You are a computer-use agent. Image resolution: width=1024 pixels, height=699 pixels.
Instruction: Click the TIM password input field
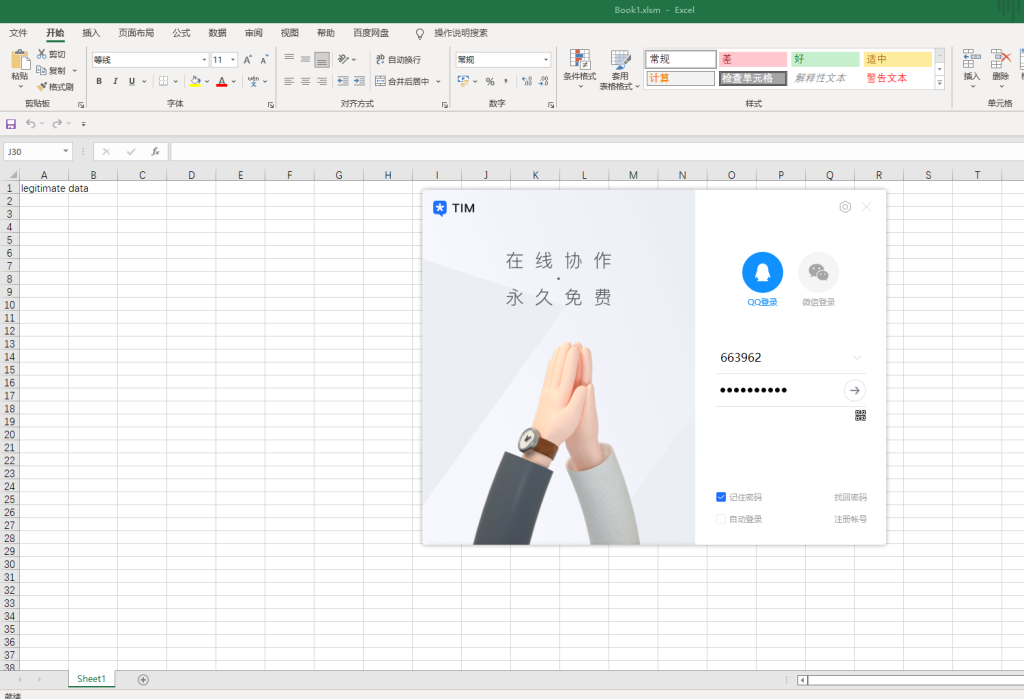point(778,390)
